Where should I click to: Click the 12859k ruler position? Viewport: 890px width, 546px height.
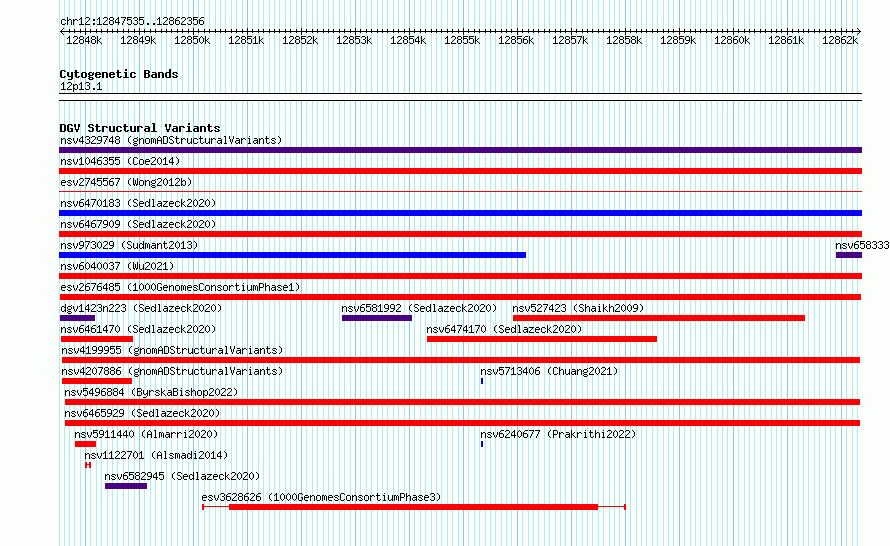(678, 40)
